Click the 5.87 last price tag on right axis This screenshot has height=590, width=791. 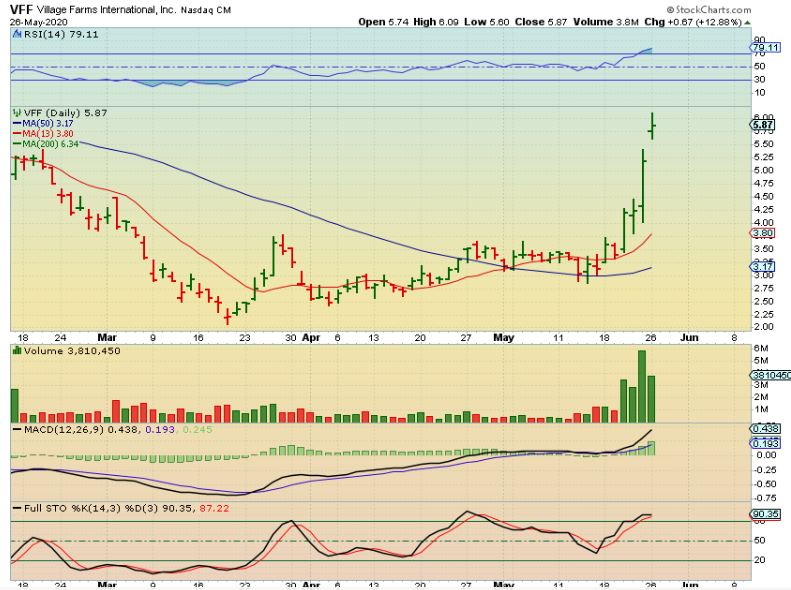tap(763, 125)
